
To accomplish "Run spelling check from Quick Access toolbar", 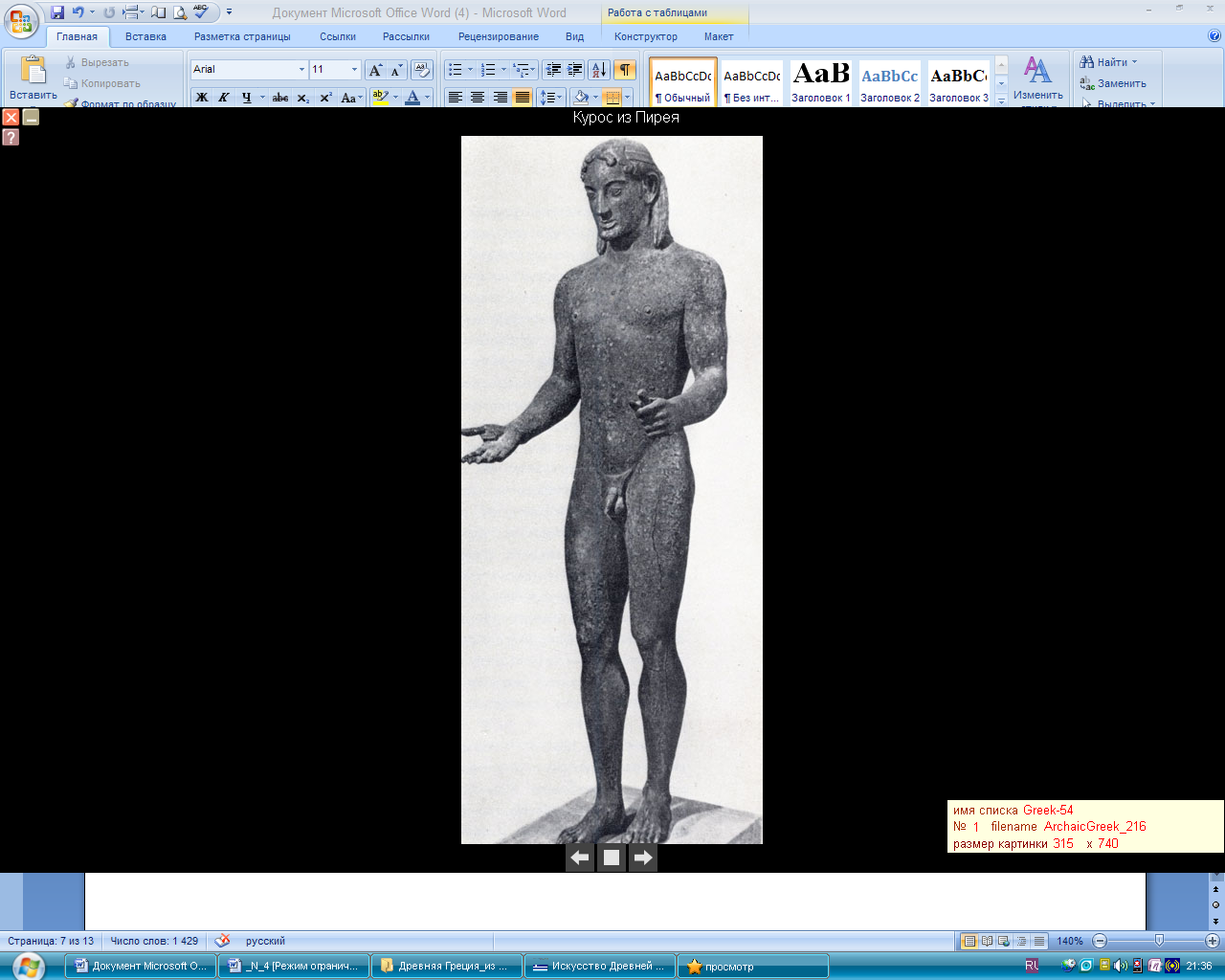I will pyautogui.click(x=201, y=12).
